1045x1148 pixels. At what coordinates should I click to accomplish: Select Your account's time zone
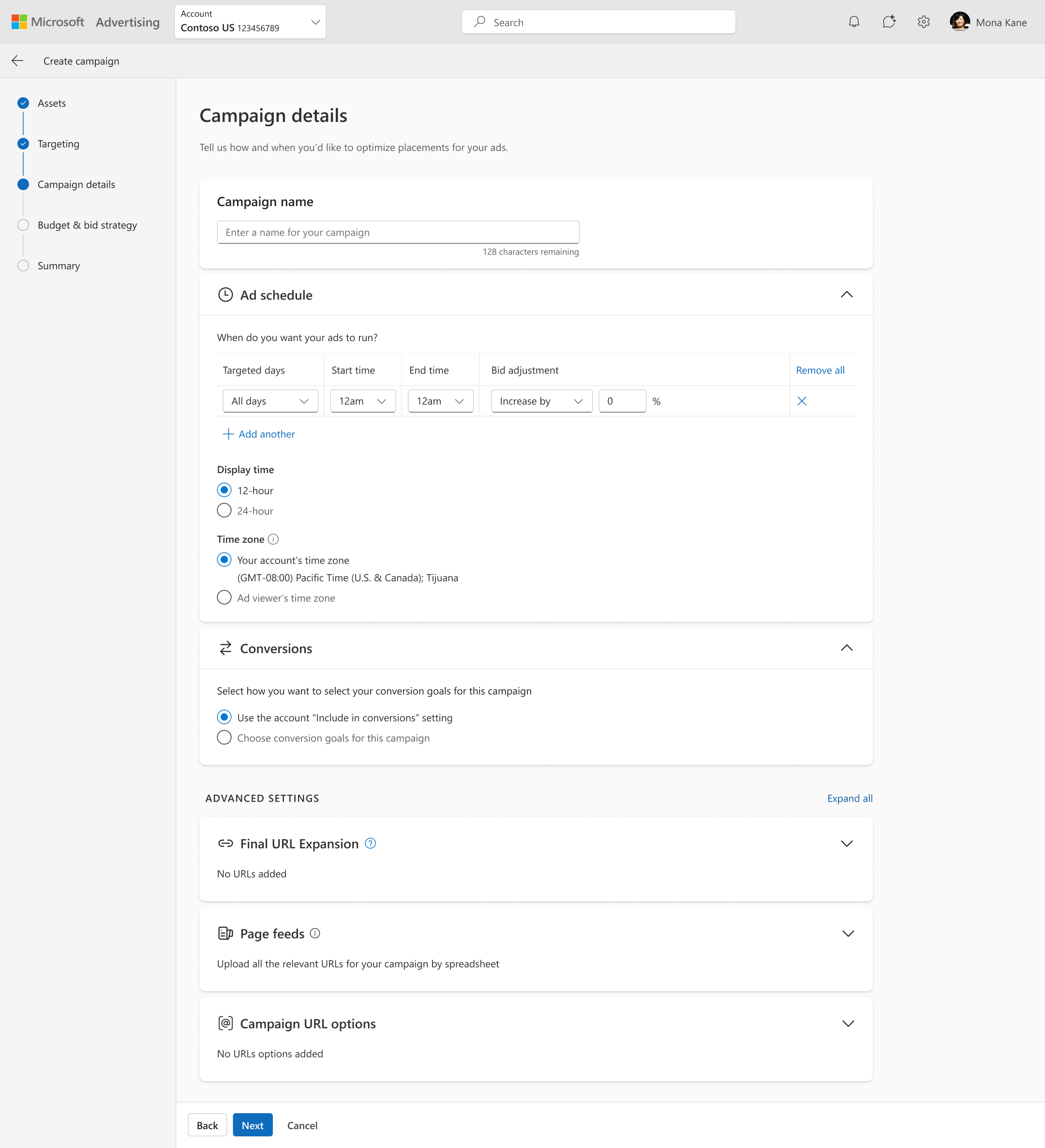pos(224,560)
